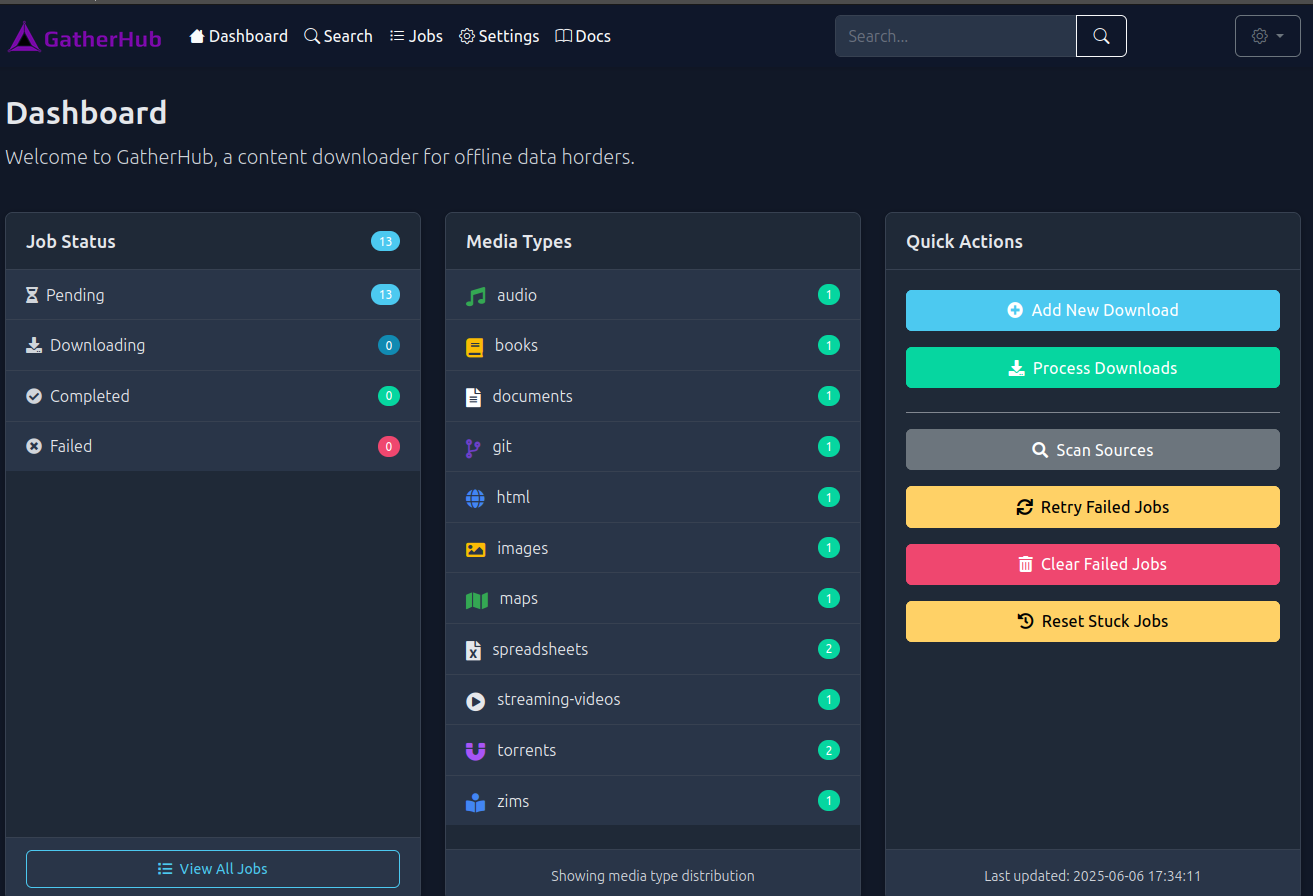The image size is (1313, 896).
Task: Click the Add New Download button
Action: point(1092,310)
